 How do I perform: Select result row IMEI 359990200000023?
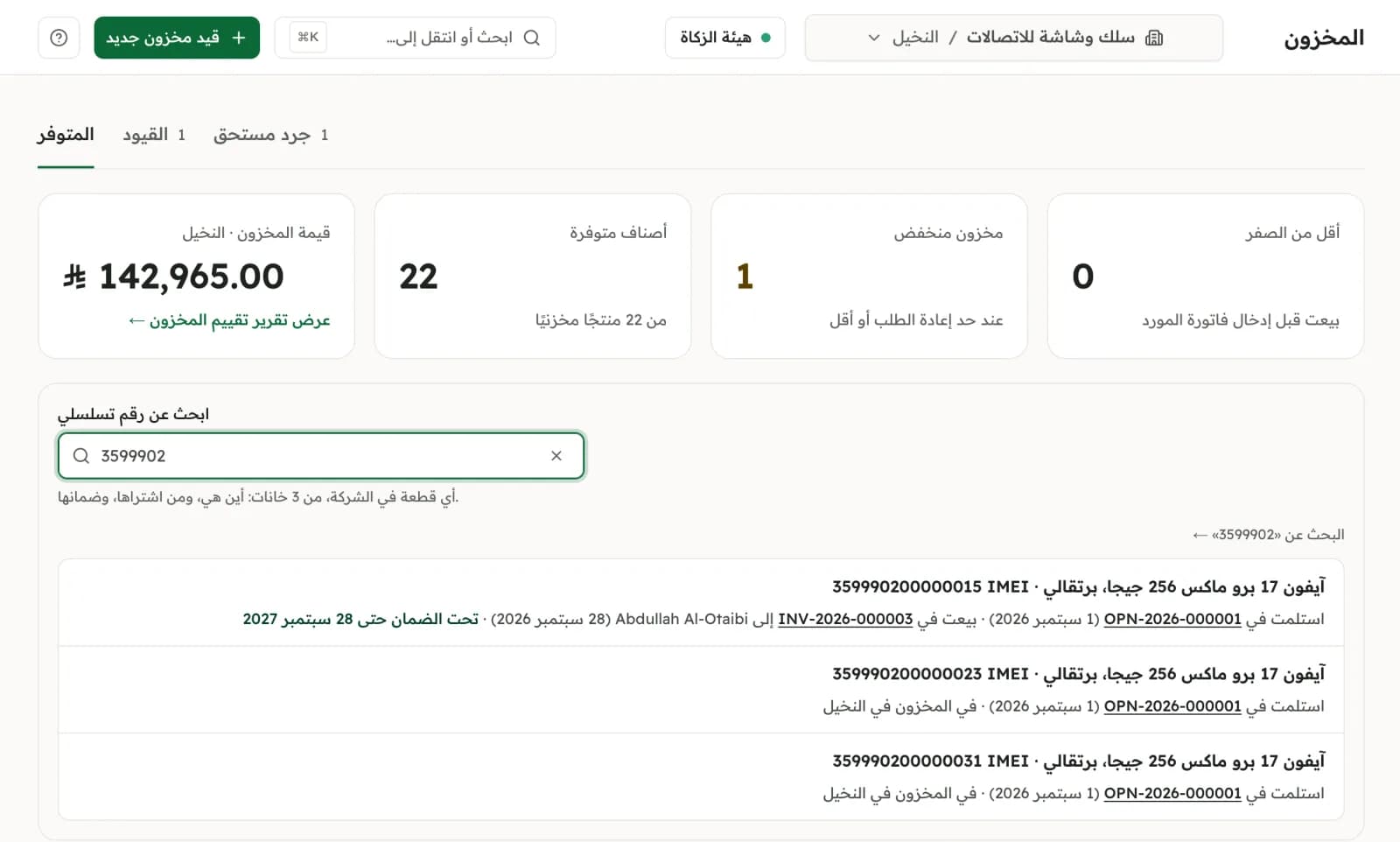[x=701, y=690]
